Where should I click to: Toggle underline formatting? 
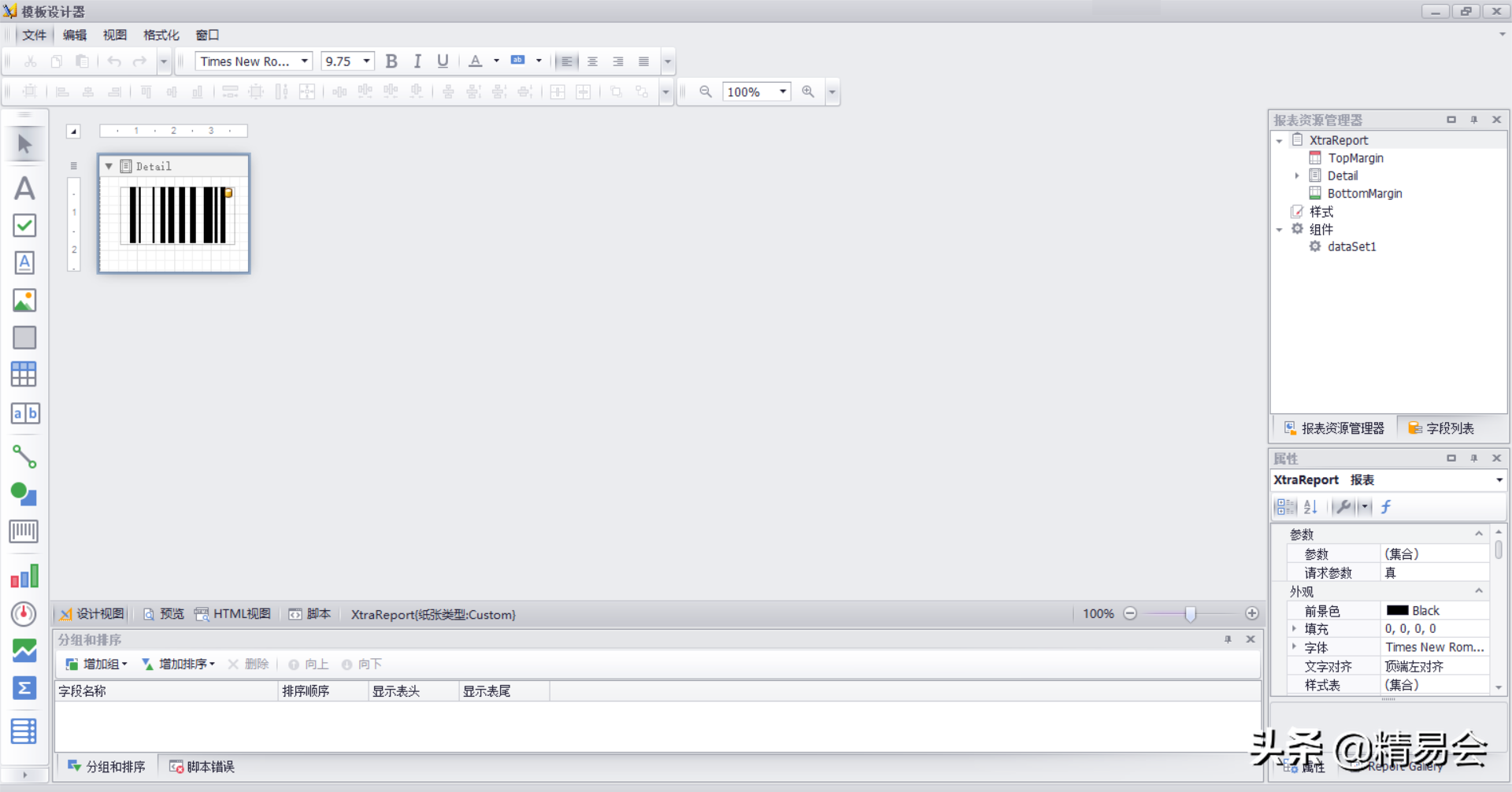[x=443, y=61]
